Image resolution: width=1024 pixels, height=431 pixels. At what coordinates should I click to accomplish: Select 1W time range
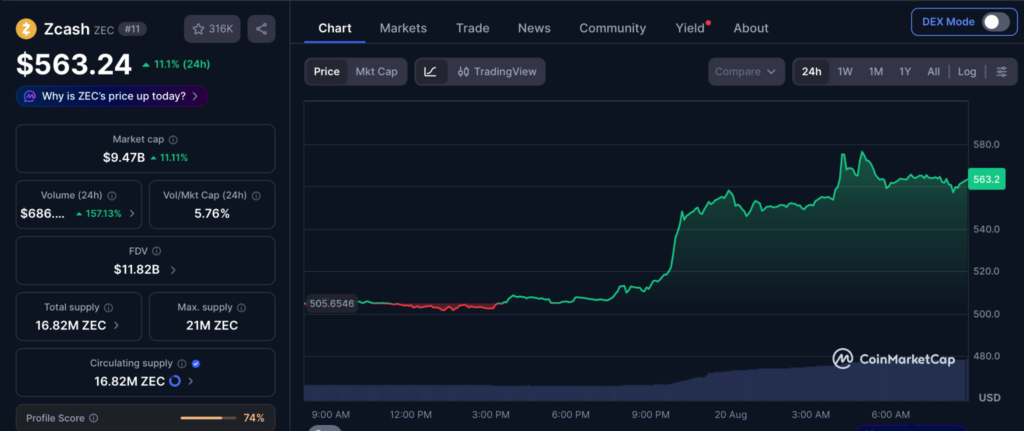pyautogui.click(x=845, y=72)
